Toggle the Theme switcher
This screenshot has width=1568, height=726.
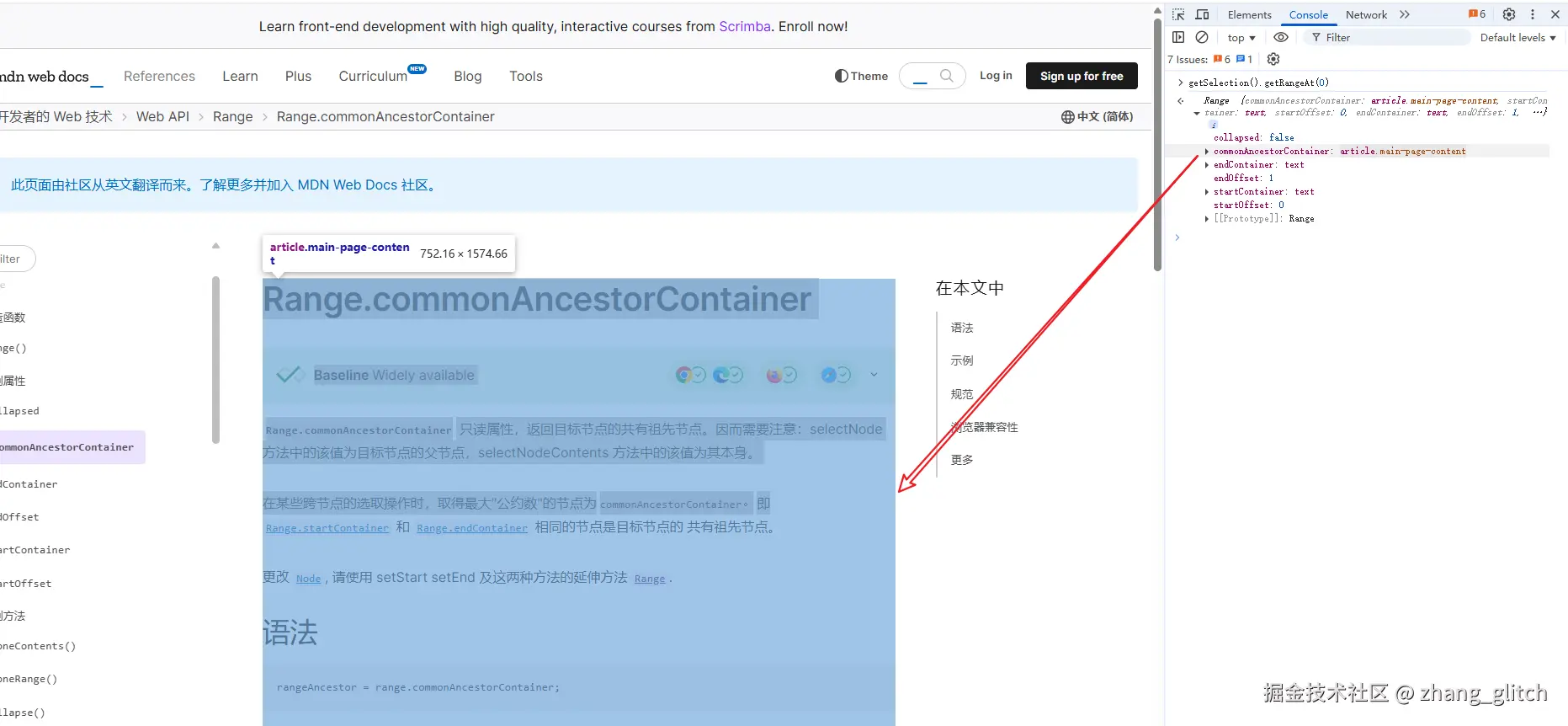(x=861, y=76)
